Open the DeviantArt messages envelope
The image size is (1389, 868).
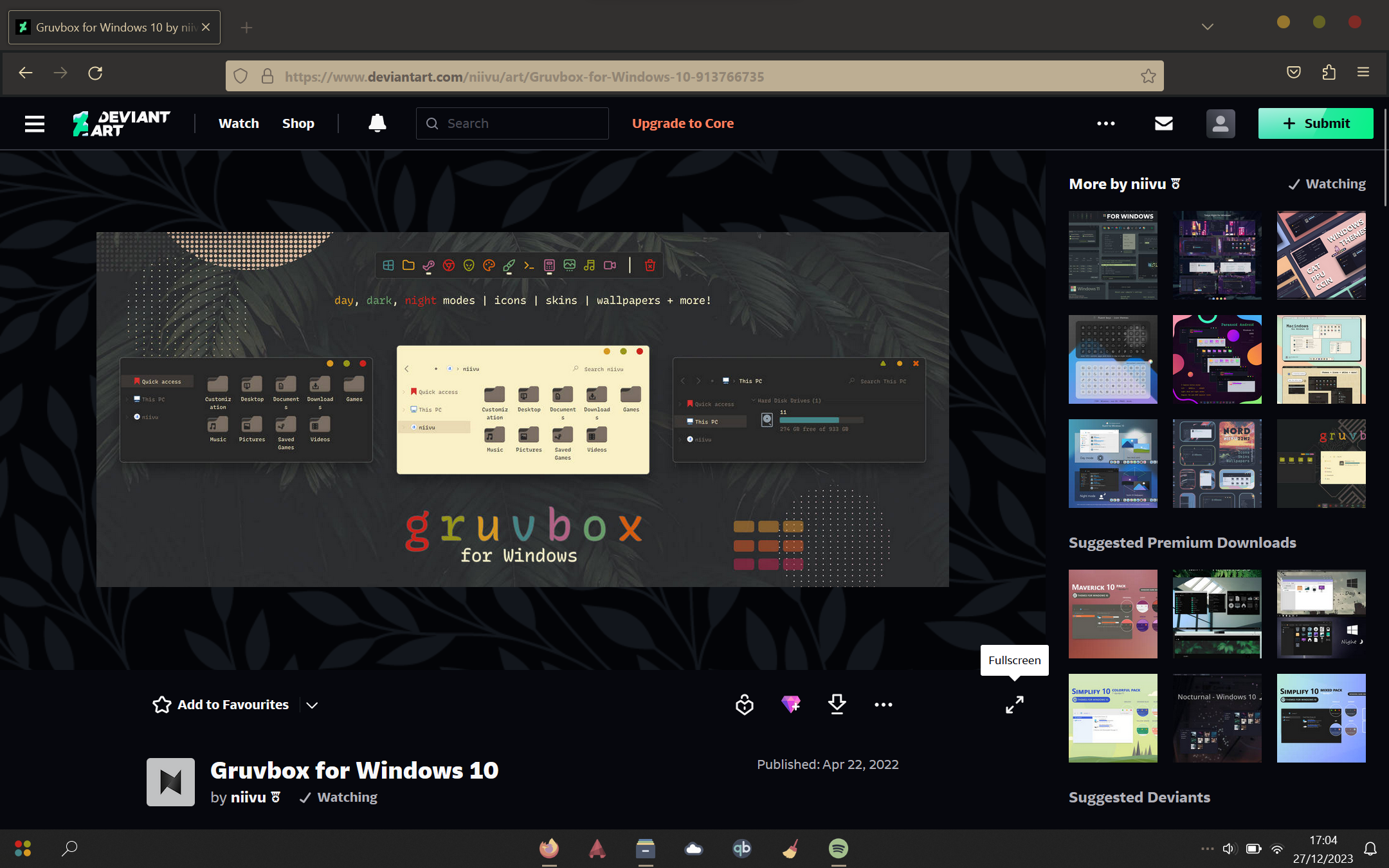pyautogui.click(x=1164, y=123)
